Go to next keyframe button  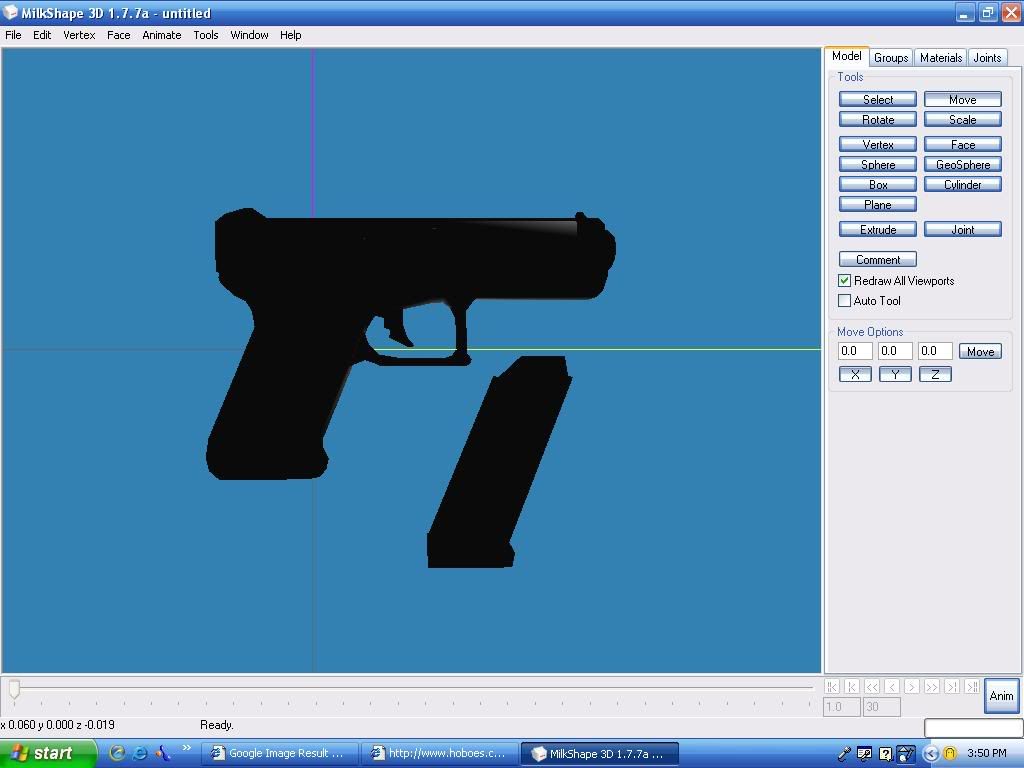coord(952,686)
